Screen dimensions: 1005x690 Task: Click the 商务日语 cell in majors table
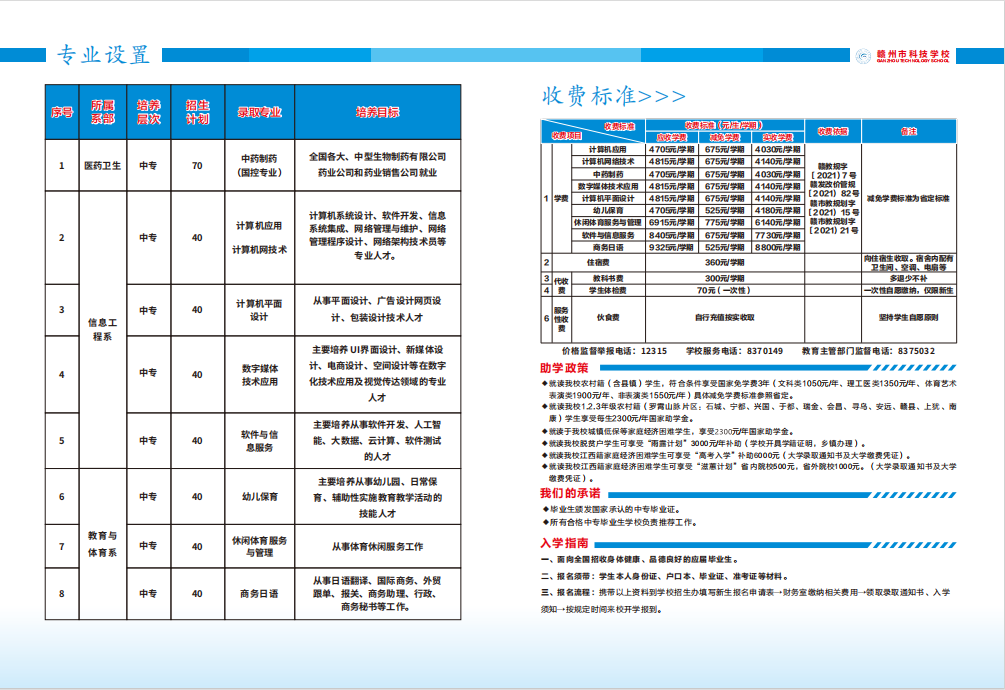[260, 594]
